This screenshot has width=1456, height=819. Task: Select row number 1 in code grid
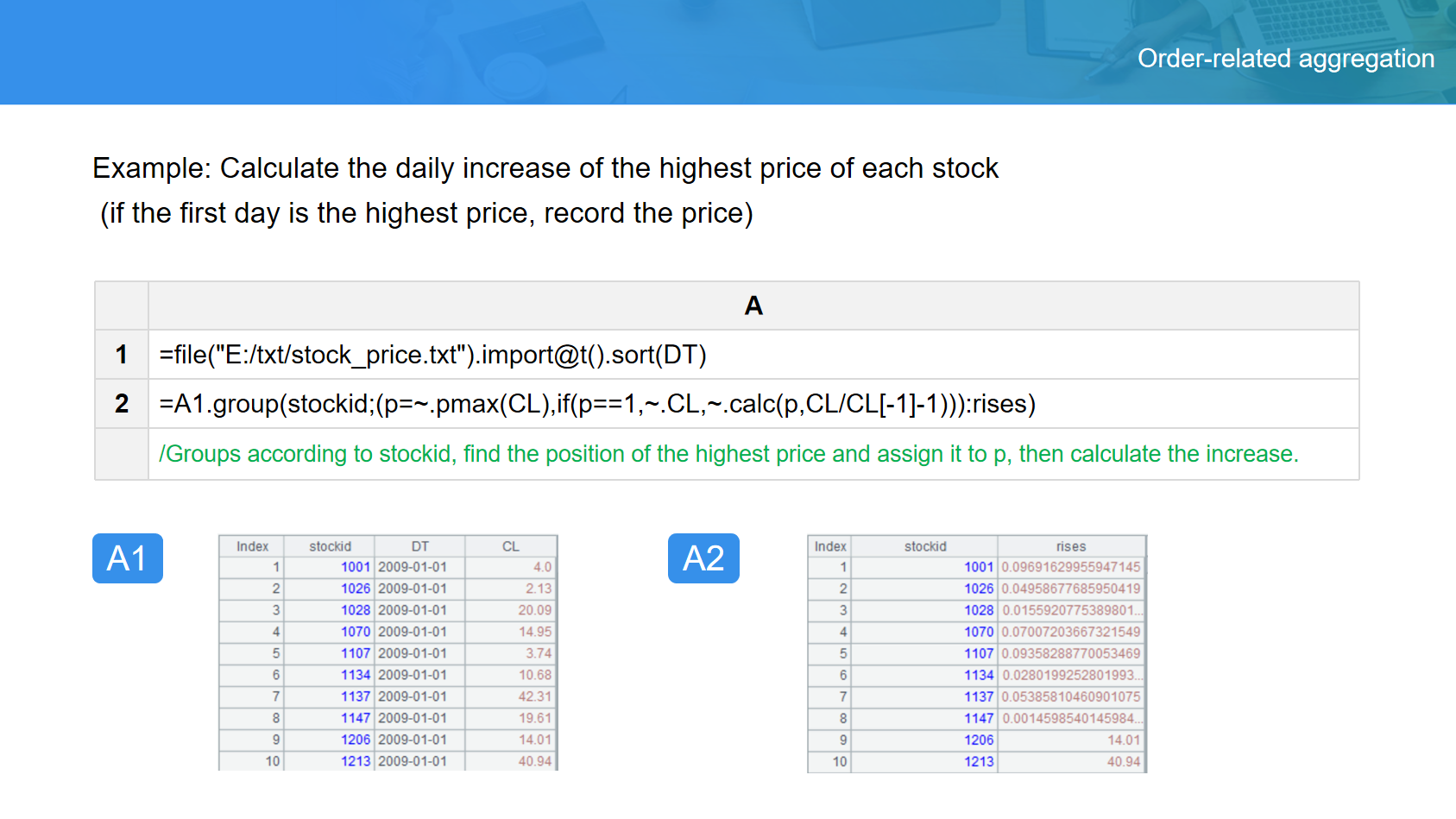coord(122,355)
